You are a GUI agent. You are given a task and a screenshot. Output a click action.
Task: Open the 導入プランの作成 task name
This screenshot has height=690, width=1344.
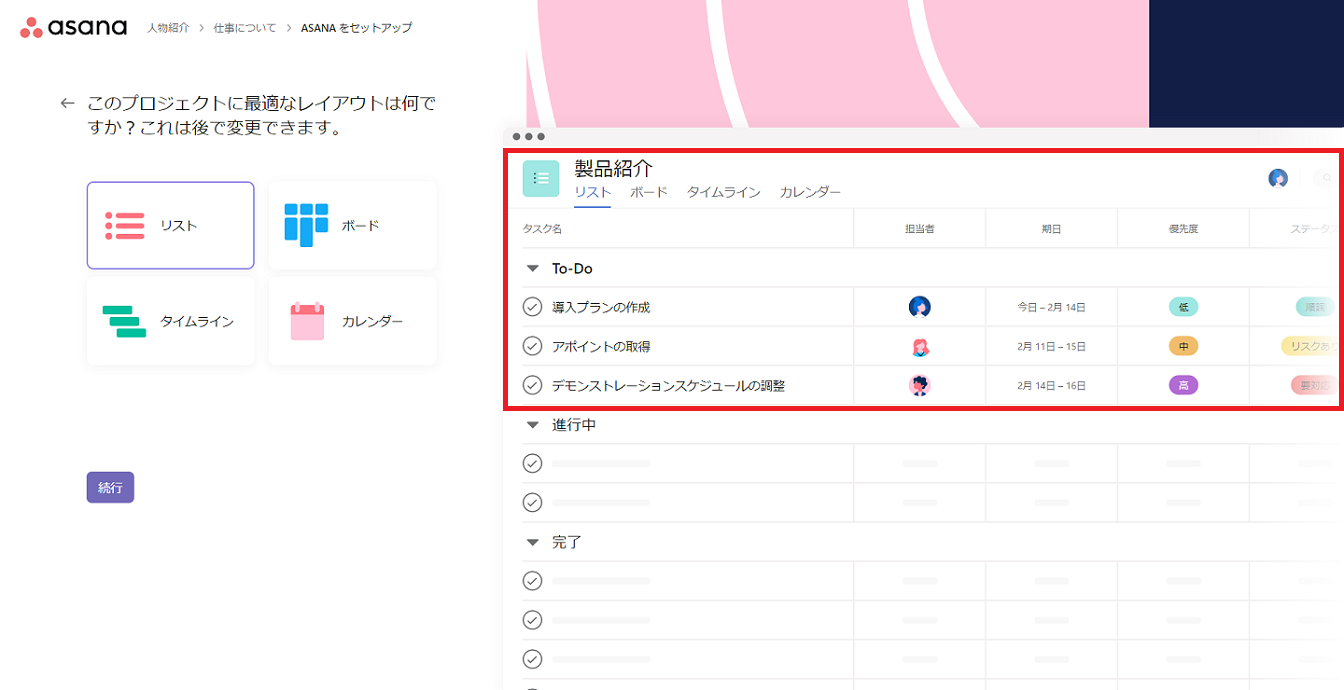click(601, 307)
